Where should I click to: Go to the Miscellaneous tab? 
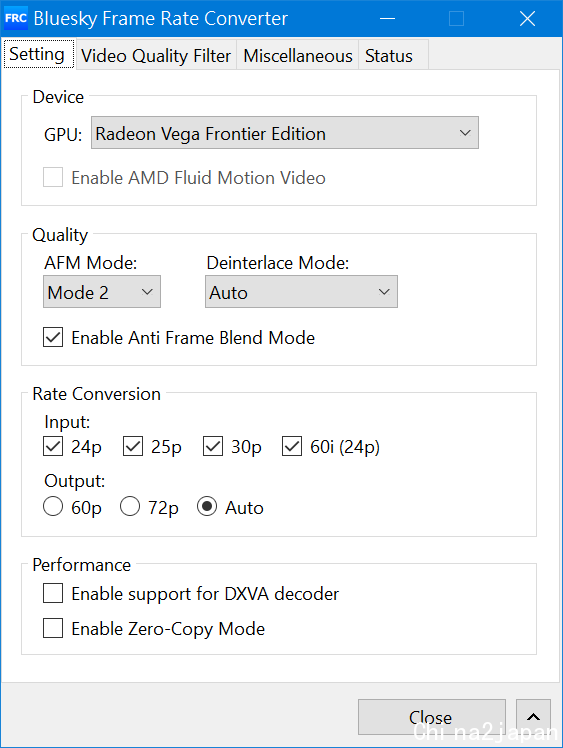click(298, 56)
